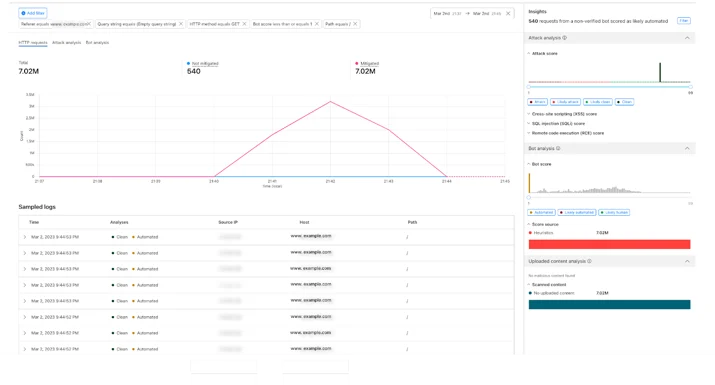This screenshot has height=385, width=715.
Task: Switch to the HTTP requests tab
Action: click(x=33, y=42)
